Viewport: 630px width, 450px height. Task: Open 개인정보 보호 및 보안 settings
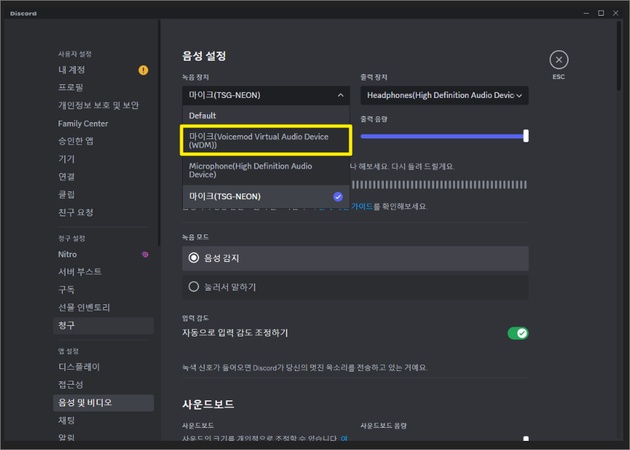tap(98, 105)
